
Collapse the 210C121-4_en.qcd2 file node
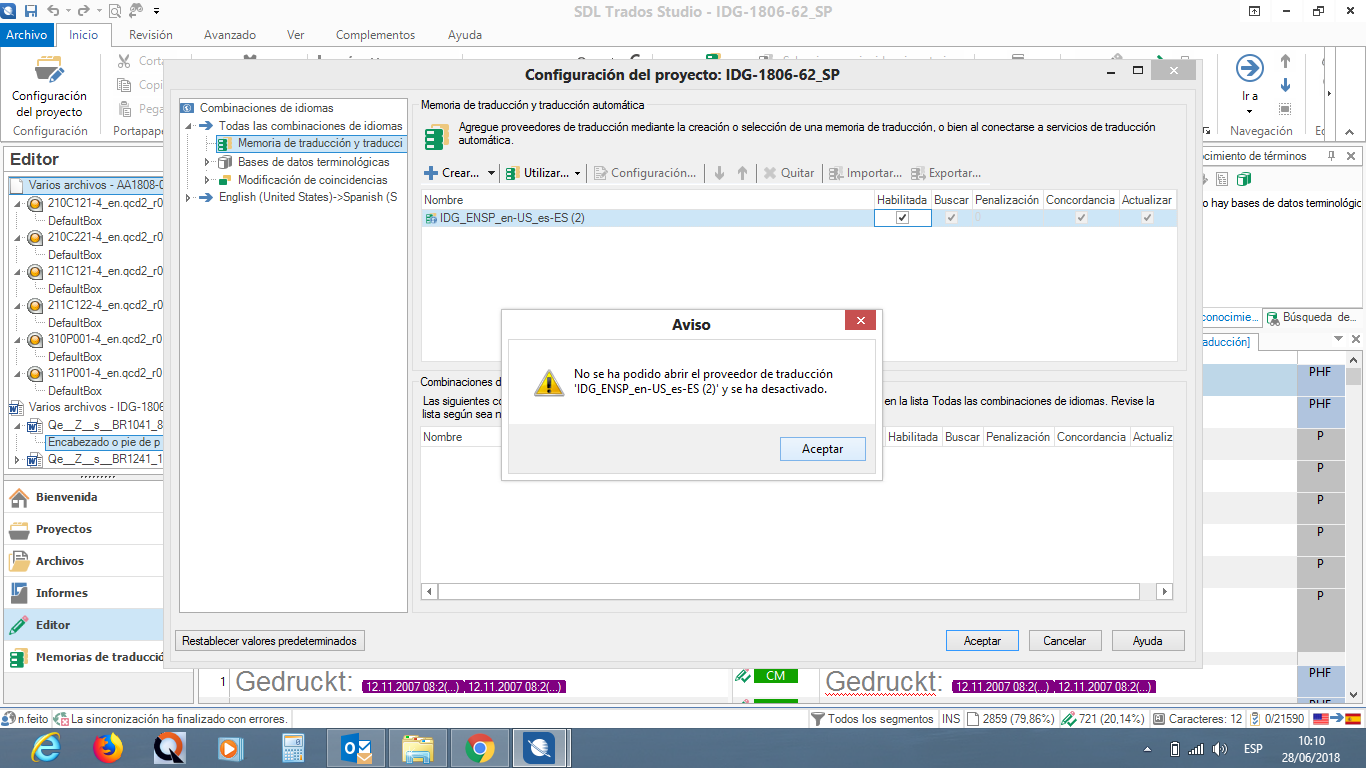[15, 203]
